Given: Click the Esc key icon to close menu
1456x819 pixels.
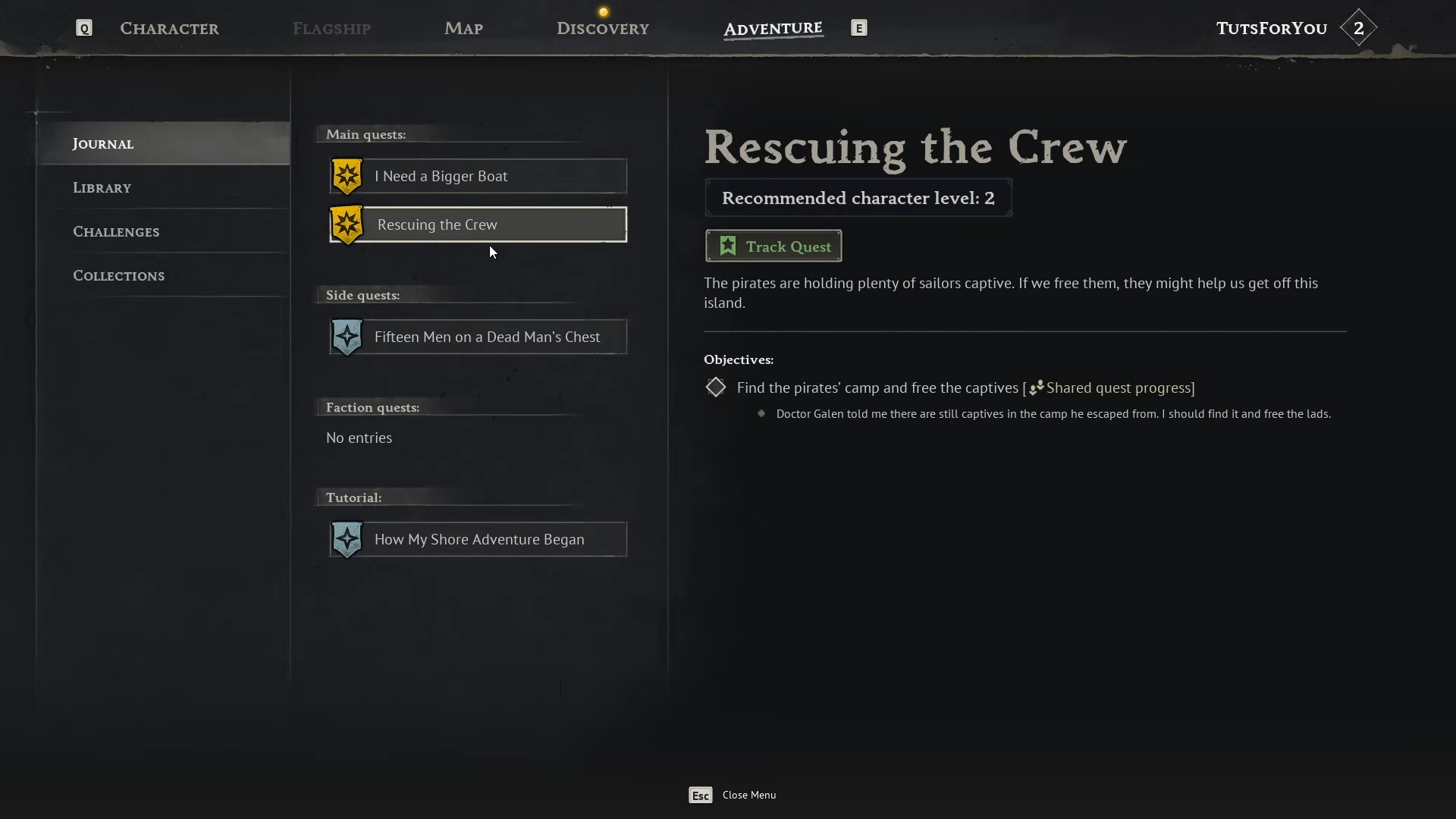Looking at the screenshot, I should tap(700, 795).
